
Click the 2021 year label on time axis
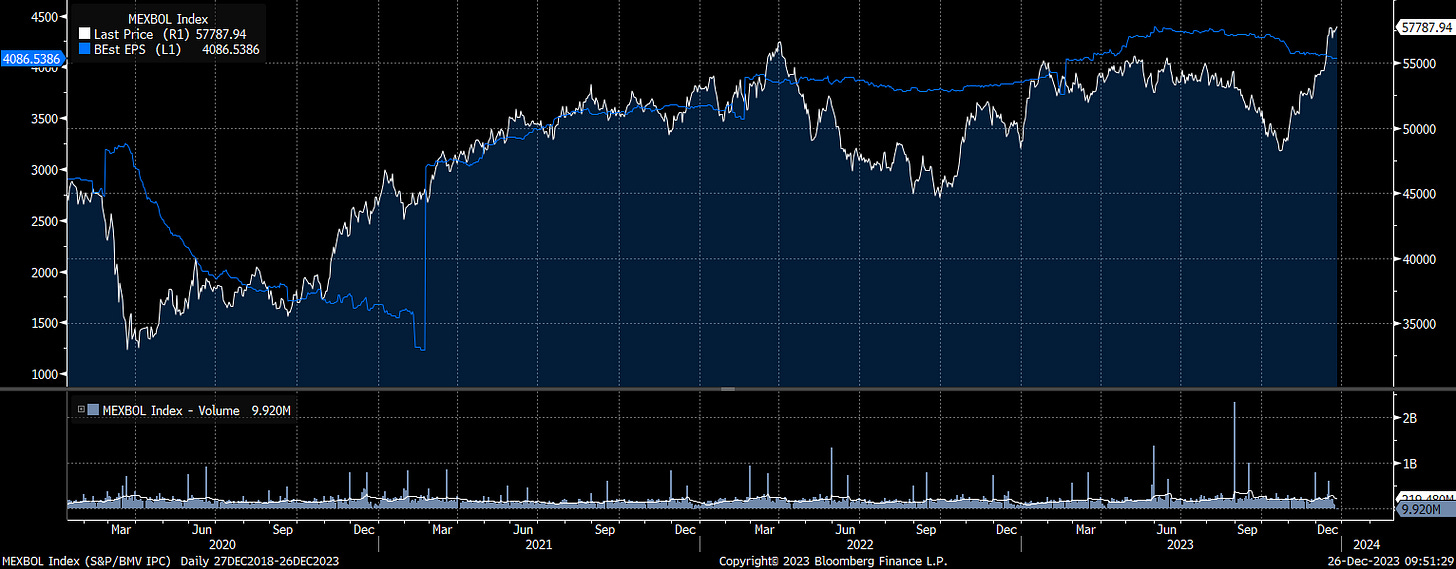[539, 545]
